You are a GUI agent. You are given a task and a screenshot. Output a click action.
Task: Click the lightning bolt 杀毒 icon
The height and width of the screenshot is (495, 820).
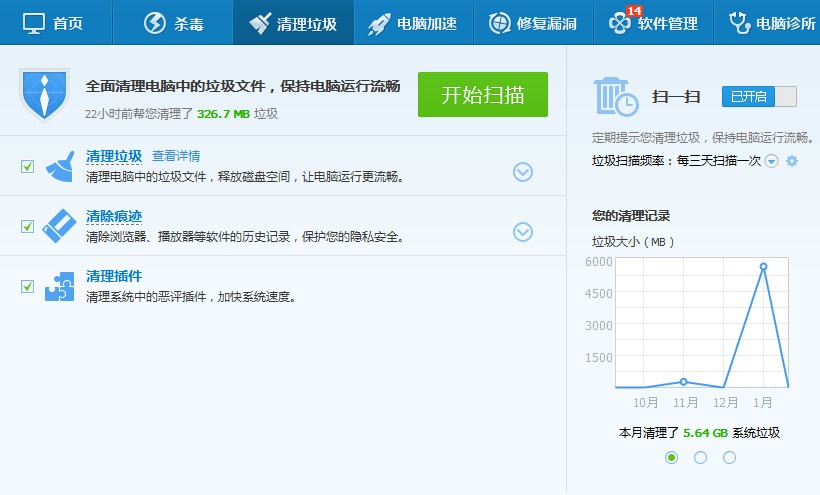[155, 23]
